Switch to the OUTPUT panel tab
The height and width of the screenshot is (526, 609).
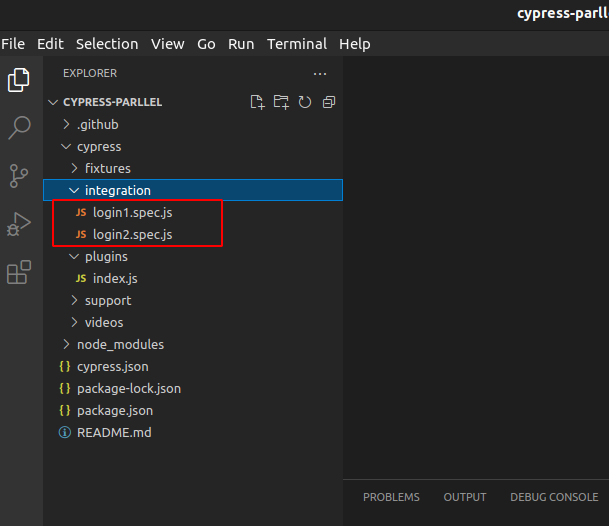[x=465, y=497]
